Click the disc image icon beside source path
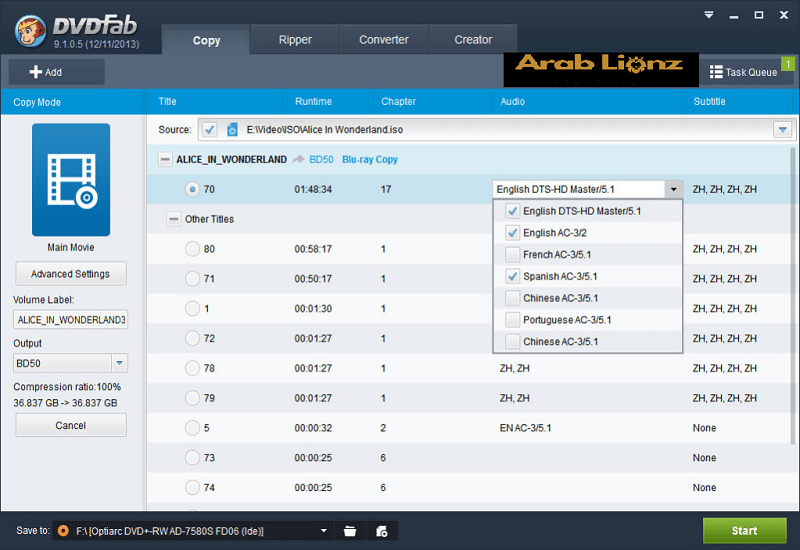 [x=232, y=130]
